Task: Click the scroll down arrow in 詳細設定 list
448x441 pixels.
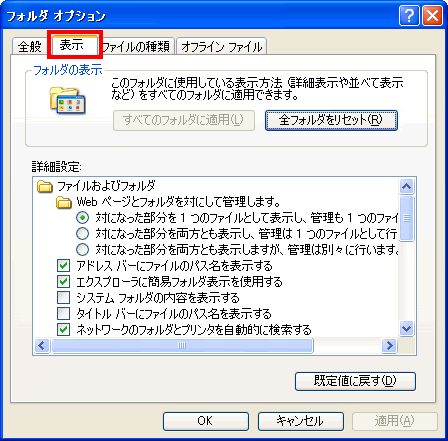Action: coord(406,329)
